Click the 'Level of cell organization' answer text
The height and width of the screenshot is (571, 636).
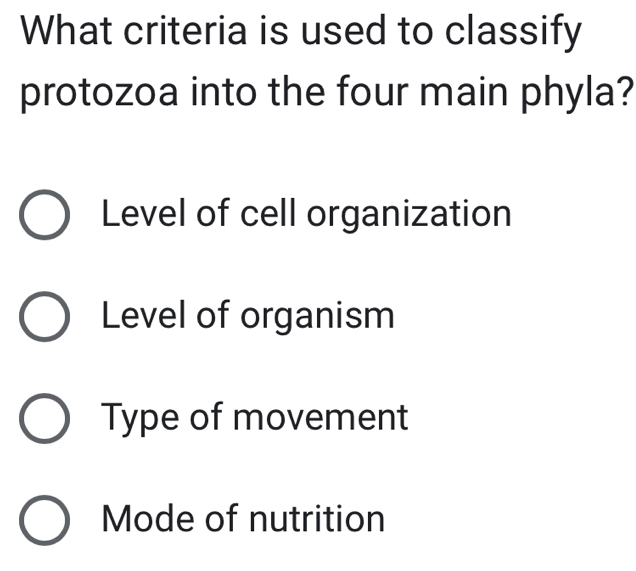click(x=306, y=214)
